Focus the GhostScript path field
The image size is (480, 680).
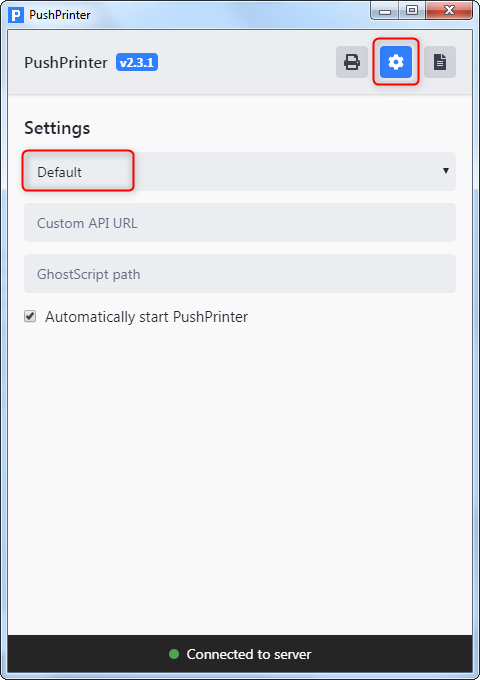[x=240, y=274]
